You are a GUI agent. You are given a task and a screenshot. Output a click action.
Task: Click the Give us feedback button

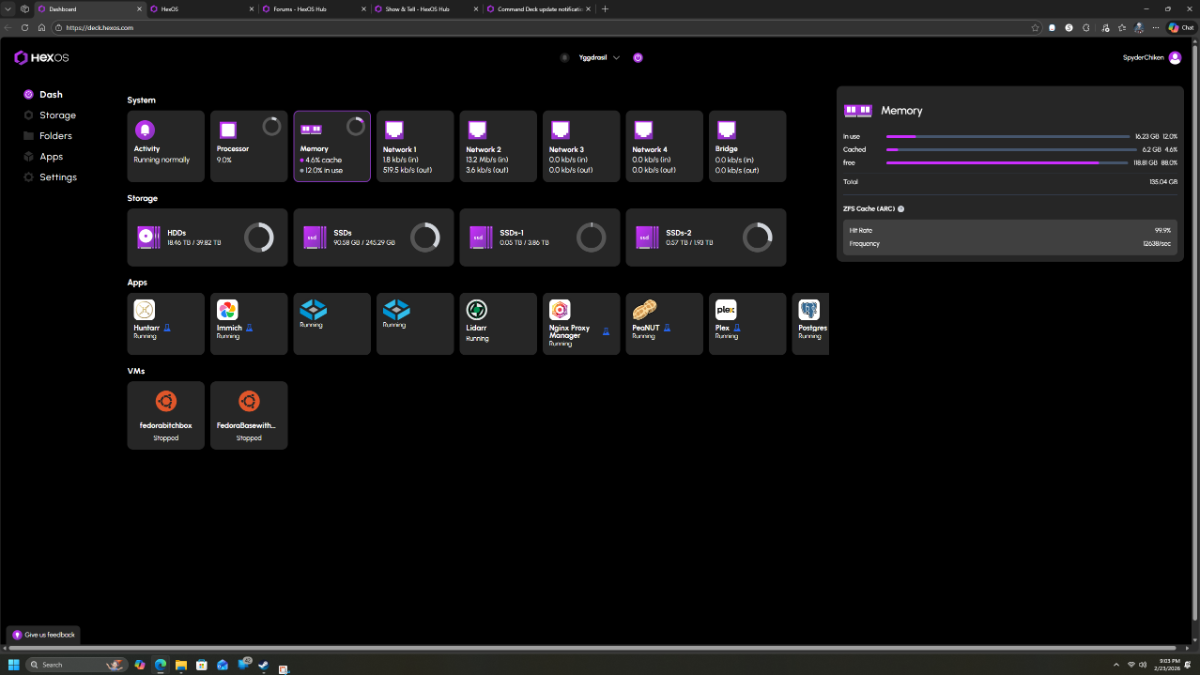(x=44, y=635)
